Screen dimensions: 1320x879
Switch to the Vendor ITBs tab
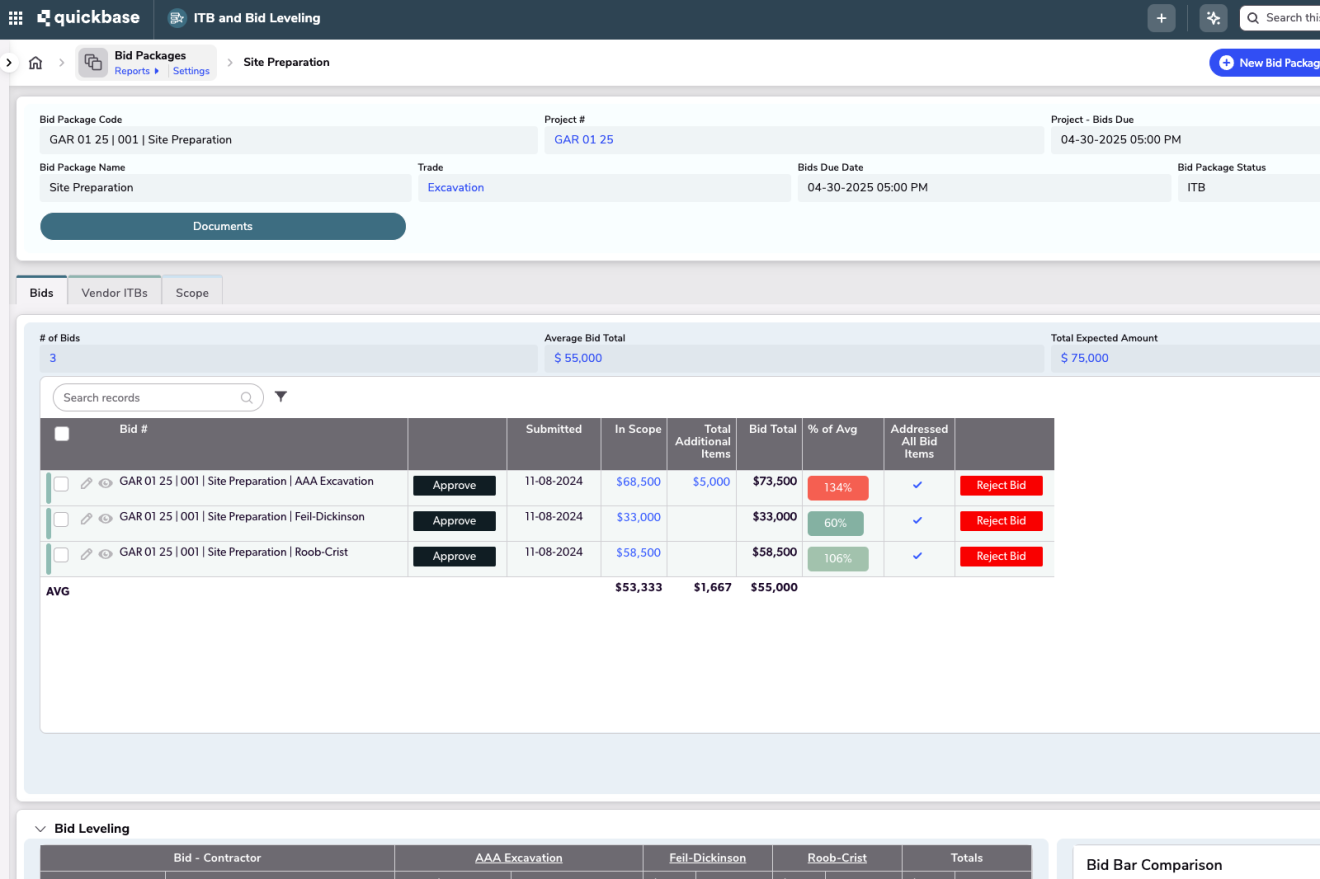[114, 293]
